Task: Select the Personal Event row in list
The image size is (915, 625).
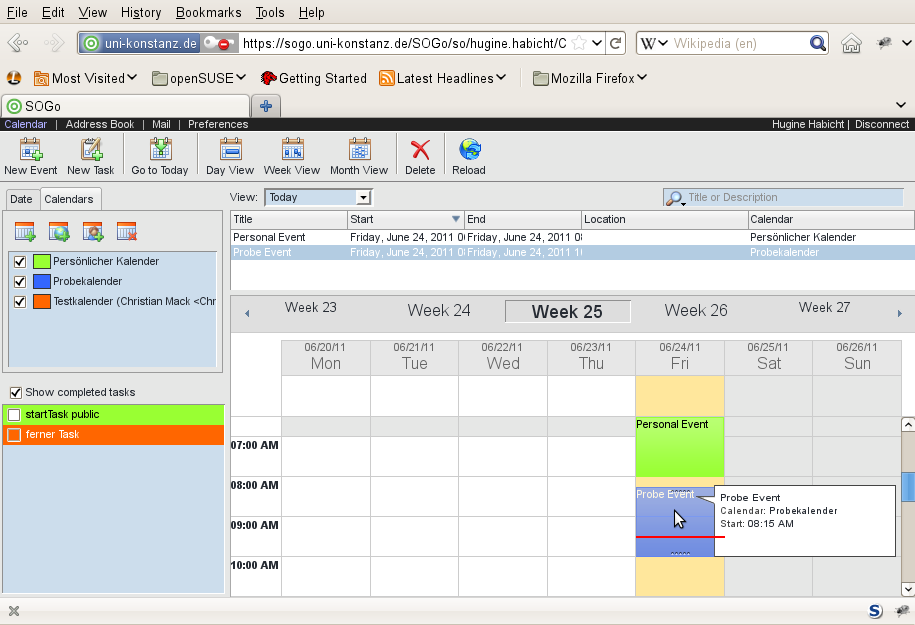Action: (x=572, y=238)
